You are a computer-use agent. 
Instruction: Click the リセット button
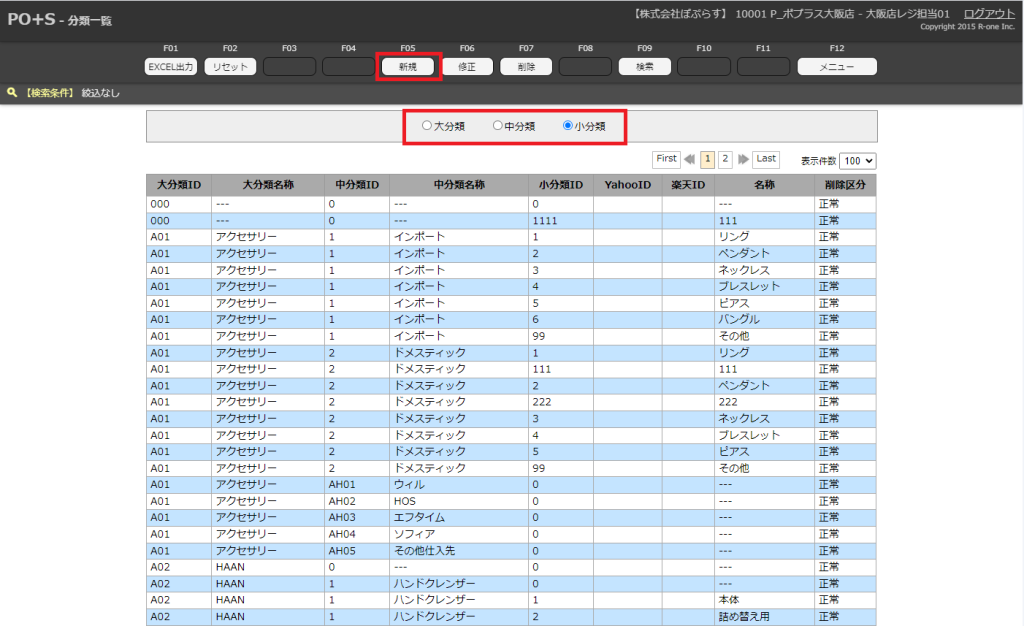[x=230, y=67]
